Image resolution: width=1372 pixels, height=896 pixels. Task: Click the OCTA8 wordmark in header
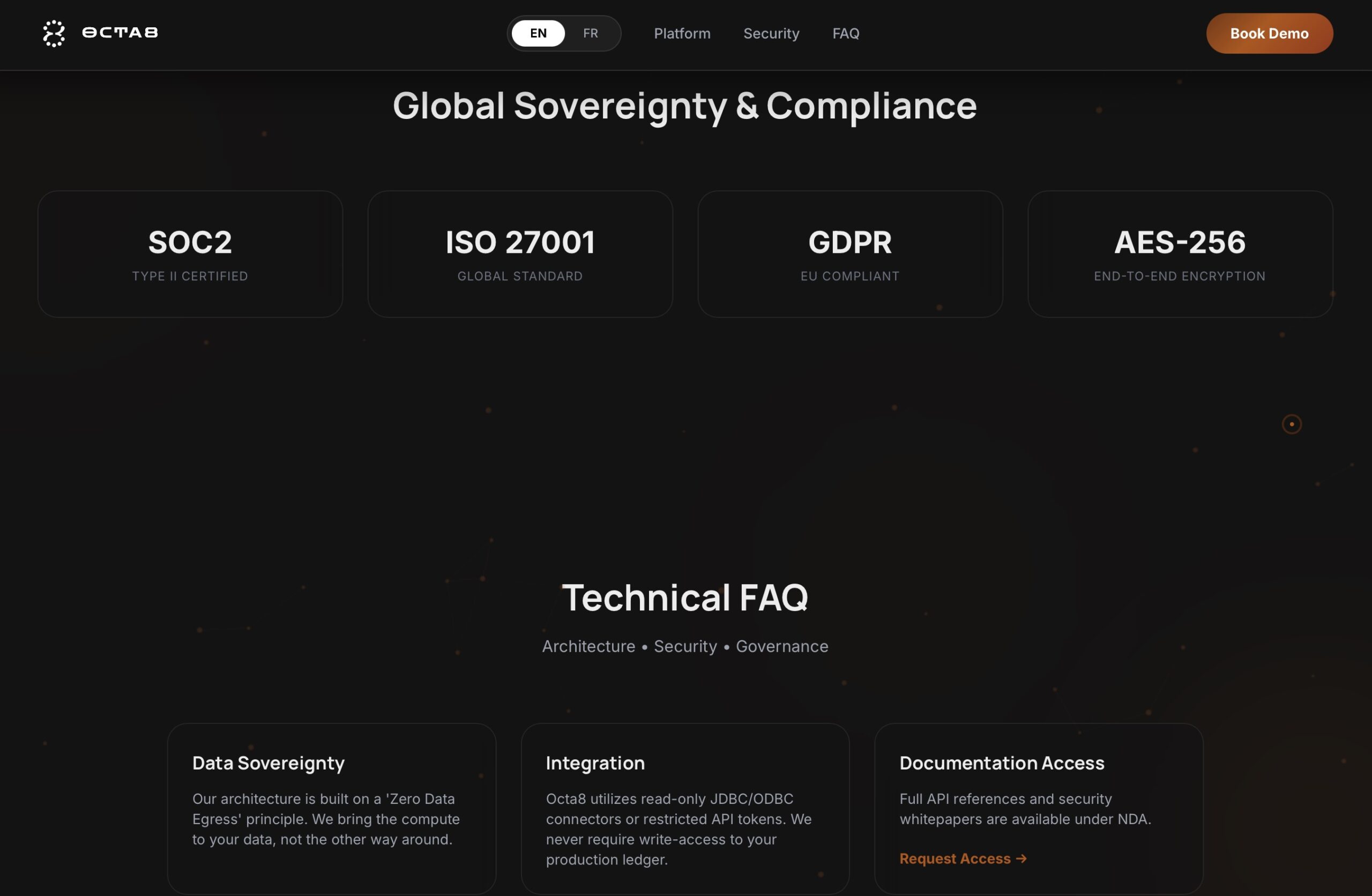click(x=120, y=33)
